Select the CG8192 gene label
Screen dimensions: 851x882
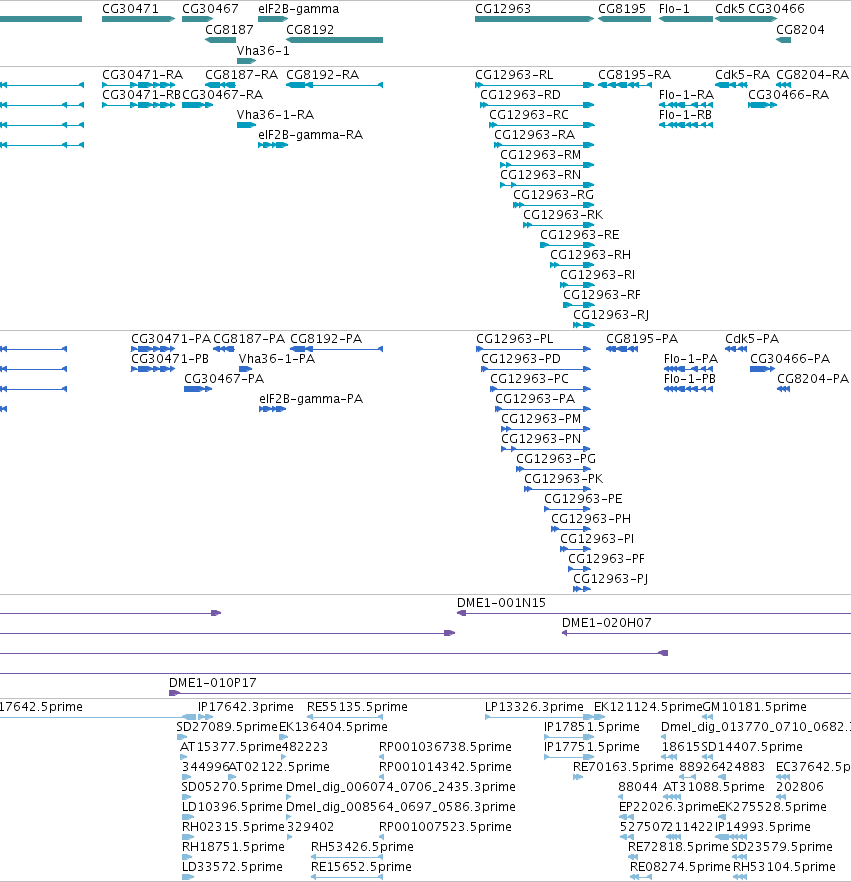point(310,30)
